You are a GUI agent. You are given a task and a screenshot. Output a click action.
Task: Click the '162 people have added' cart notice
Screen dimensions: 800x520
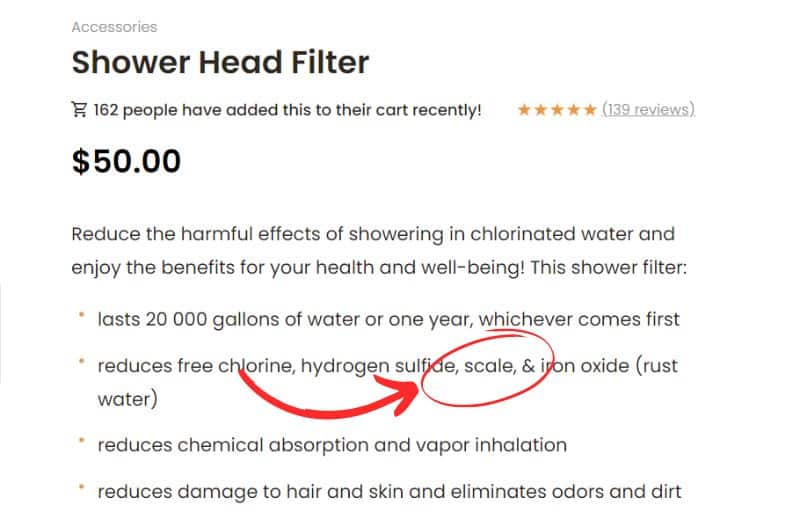coord(287,110)
